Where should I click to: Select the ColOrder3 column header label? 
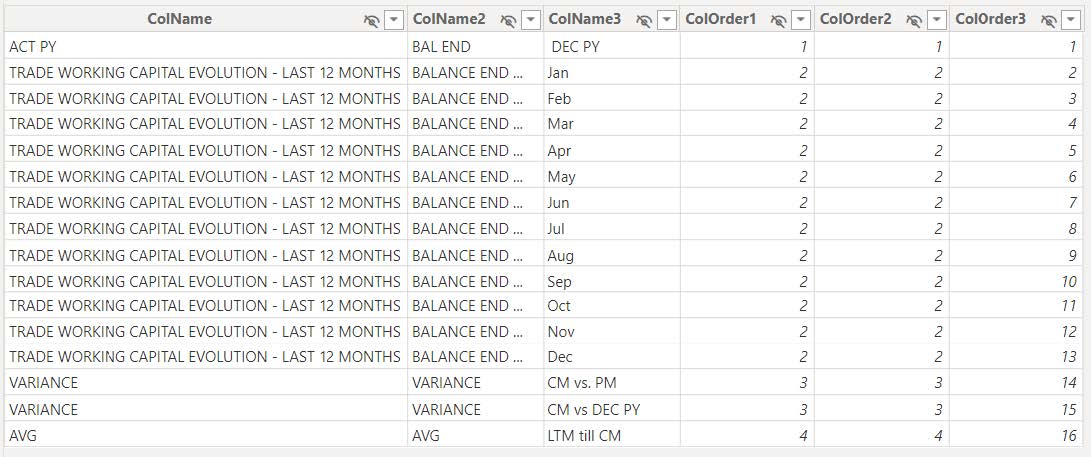[990, 19]
